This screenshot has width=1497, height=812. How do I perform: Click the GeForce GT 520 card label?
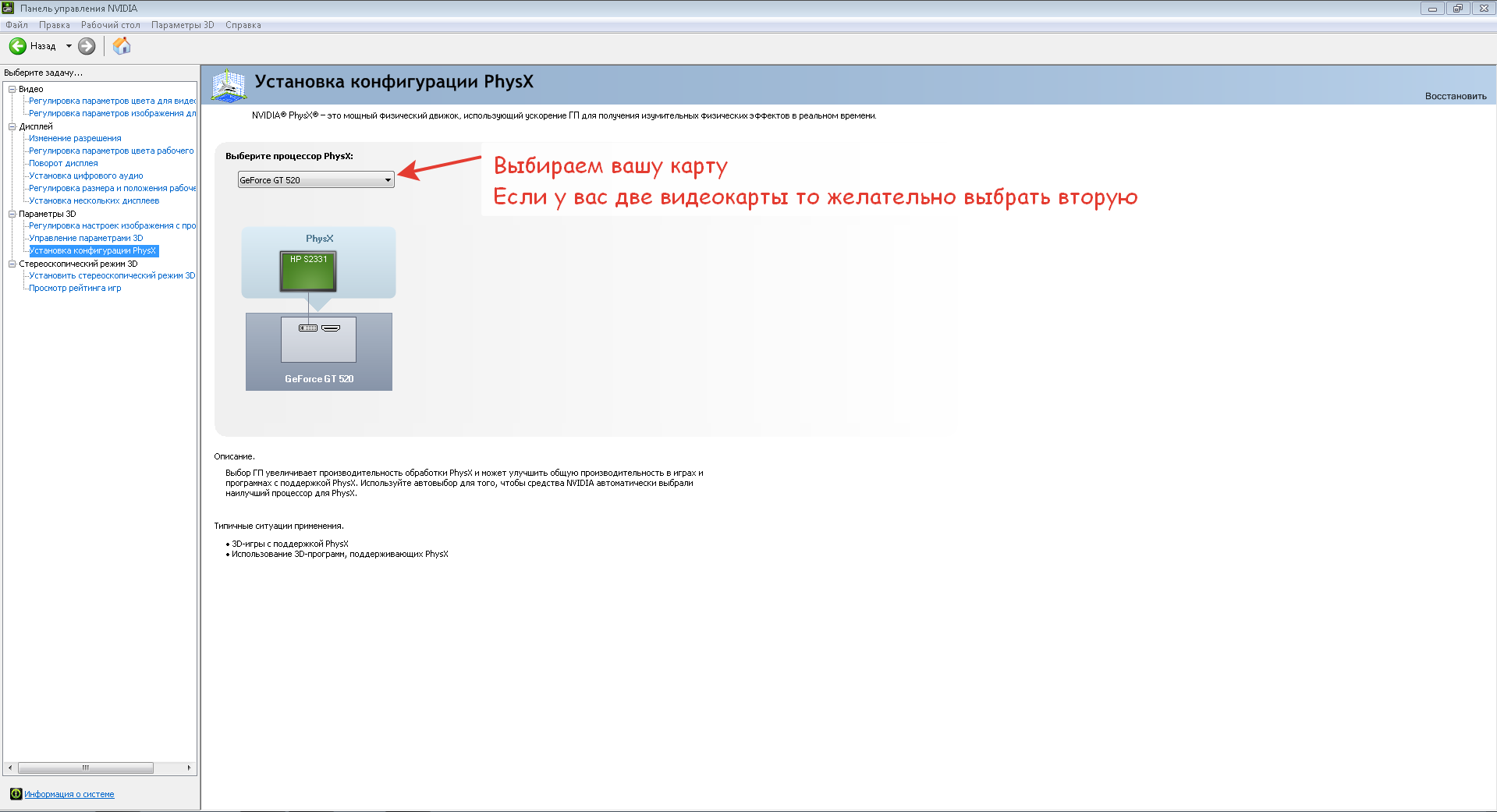[x=319, y=379]
